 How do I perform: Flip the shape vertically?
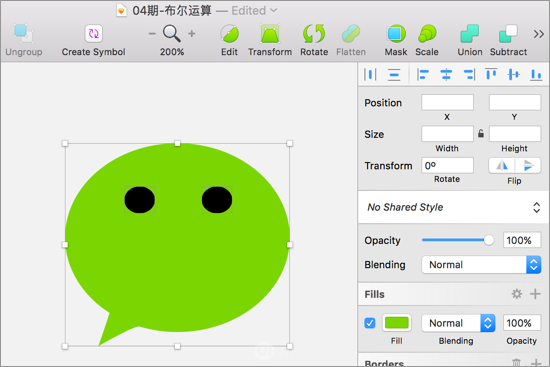tap(528, 165)
